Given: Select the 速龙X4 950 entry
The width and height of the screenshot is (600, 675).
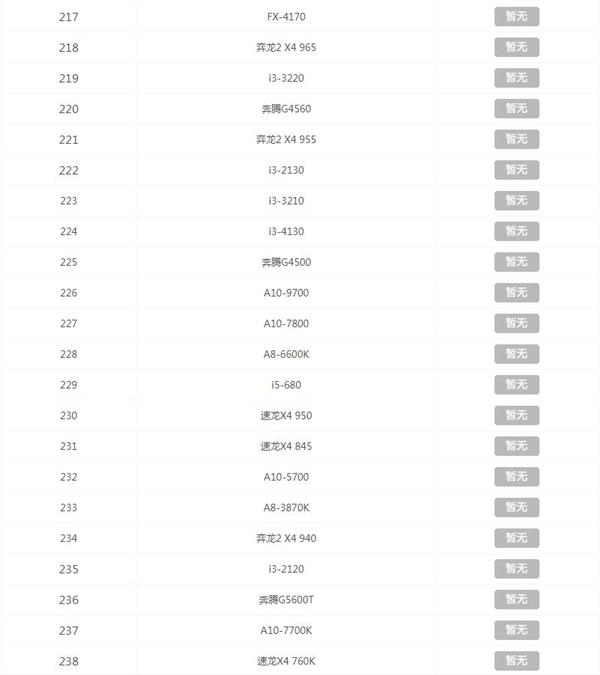Looking at the screenshot, I should pos(286,416).
